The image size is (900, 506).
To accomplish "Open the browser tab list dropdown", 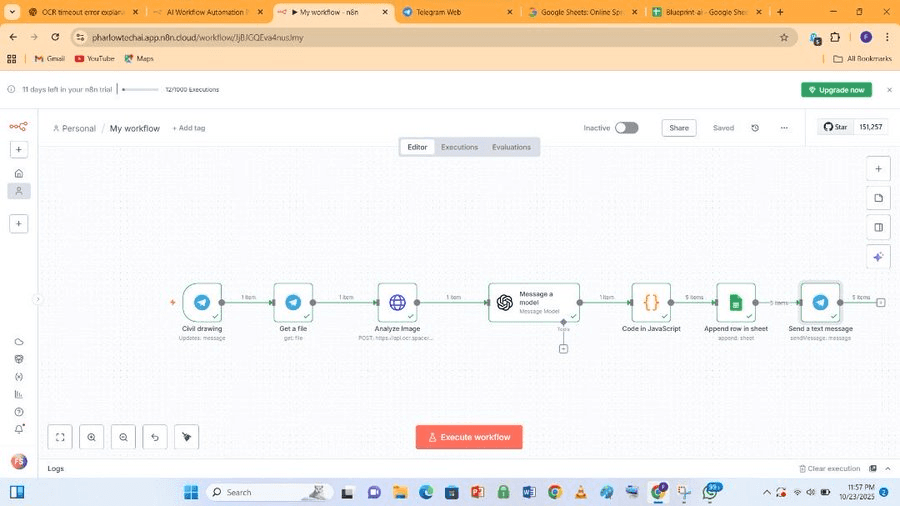I will (12, 11).
